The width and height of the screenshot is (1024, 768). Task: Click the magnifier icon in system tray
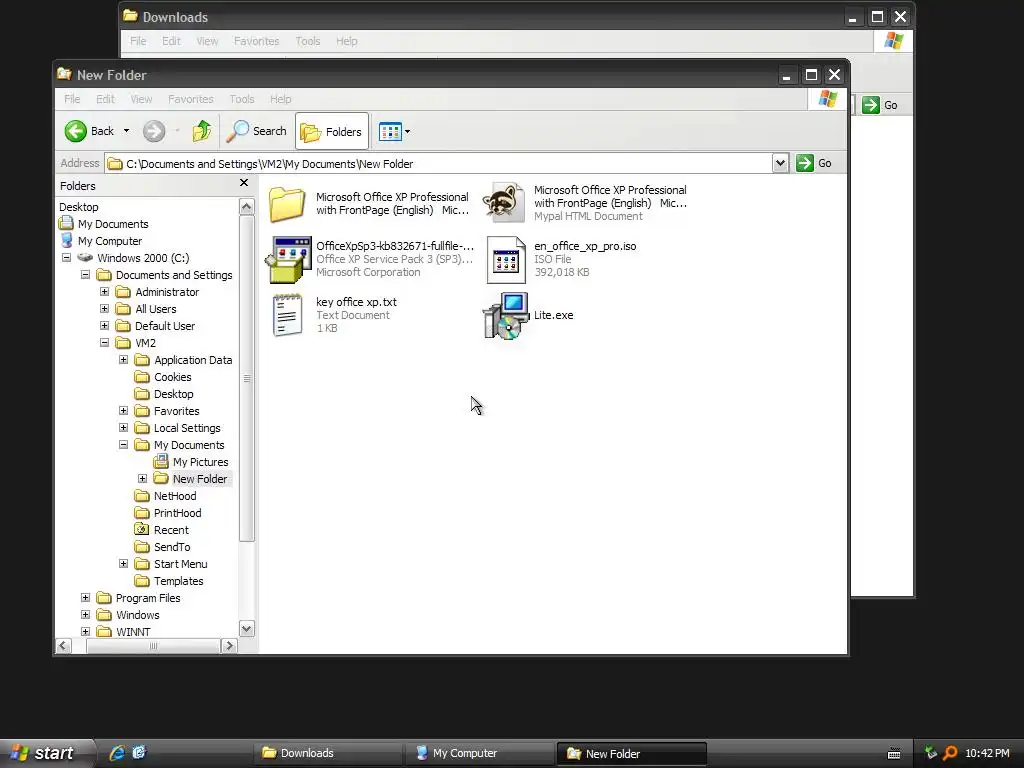coord(950,753)
